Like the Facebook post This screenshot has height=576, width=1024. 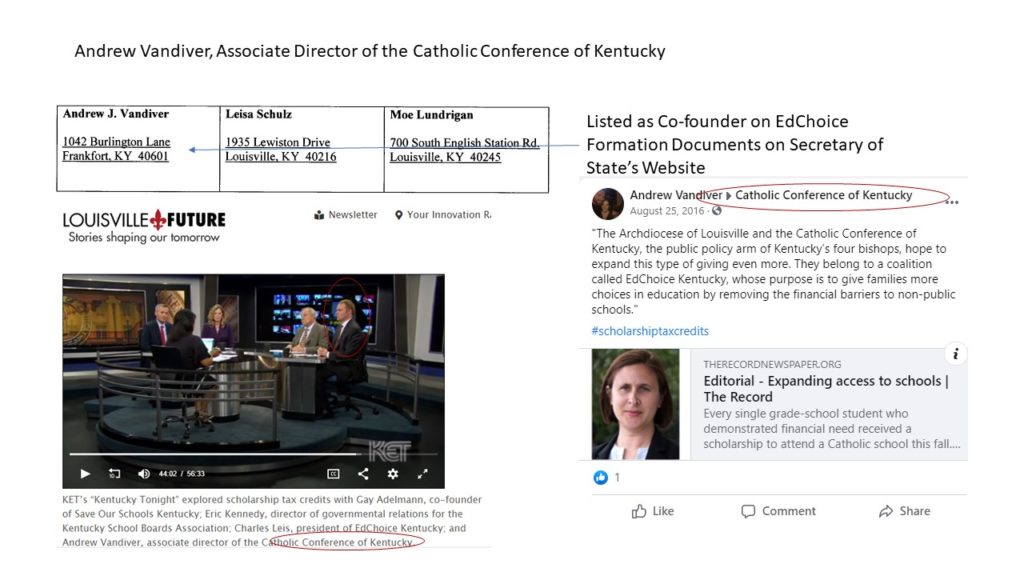pyautogui.click(x=652, y=511)
